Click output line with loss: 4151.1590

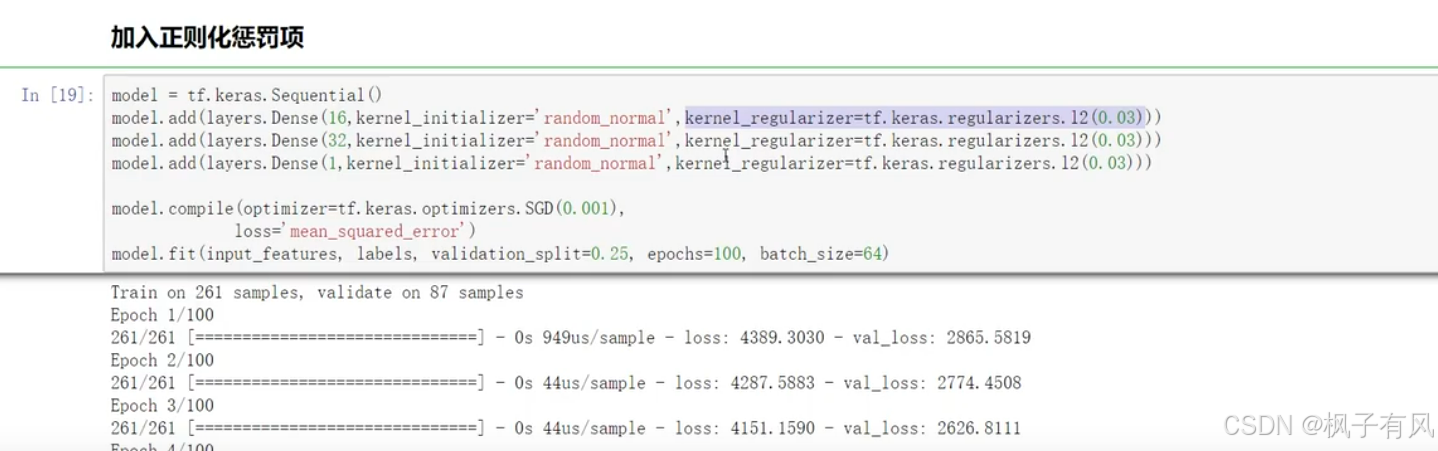pos(566,428)
